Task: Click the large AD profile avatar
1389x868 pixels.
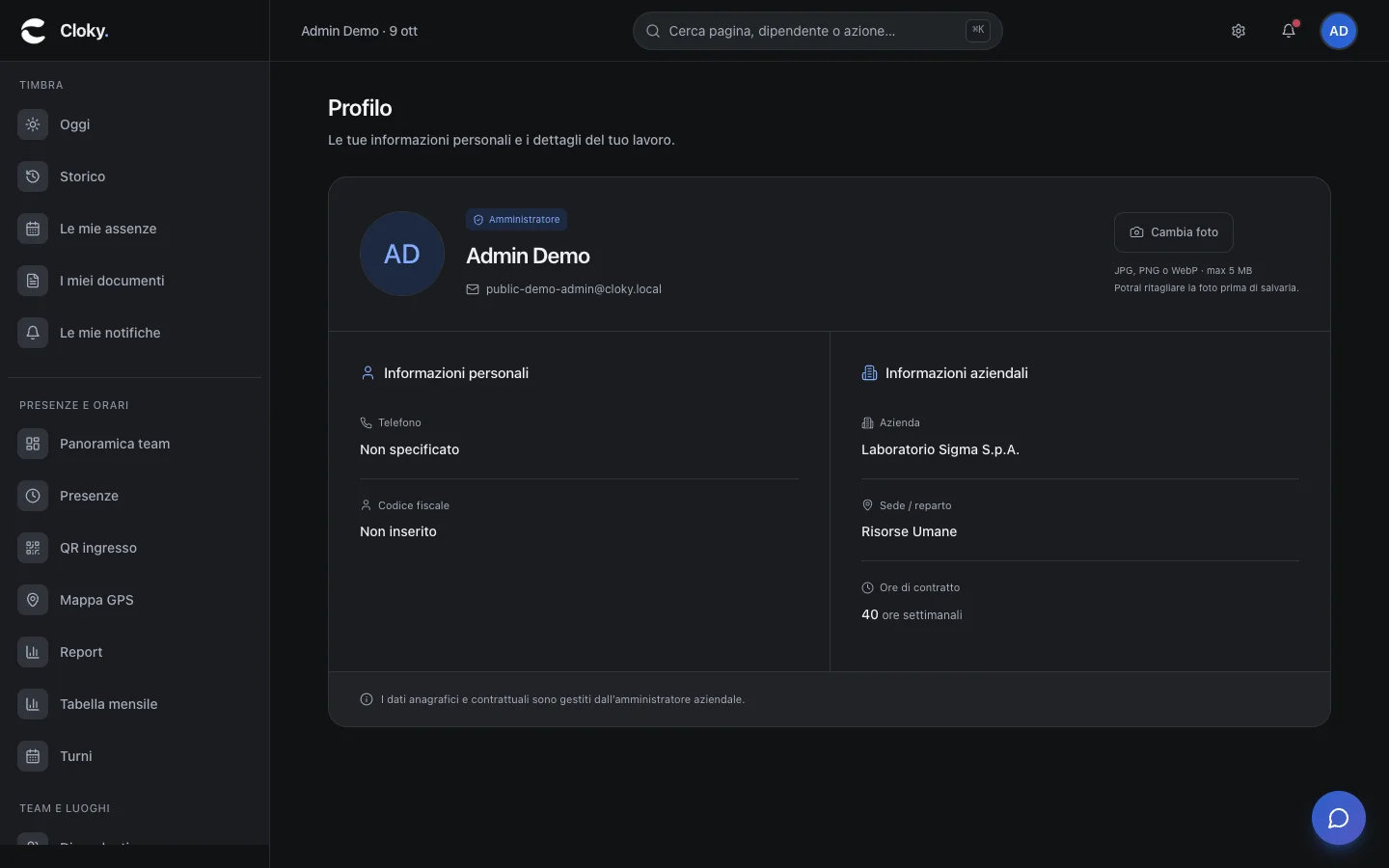Action: point(402,254)
